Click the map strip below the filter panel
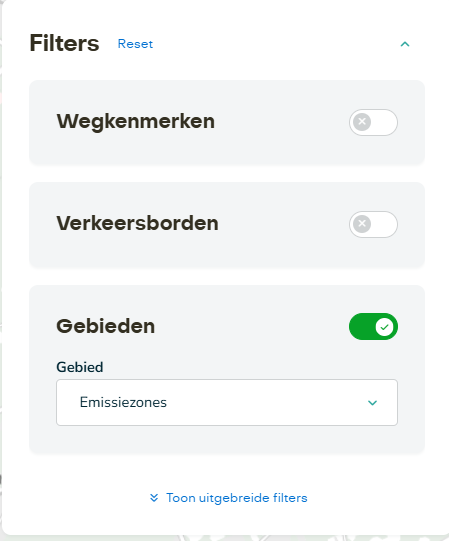The height and width of the screenshot is (541, 449). [x=224, y=538]
